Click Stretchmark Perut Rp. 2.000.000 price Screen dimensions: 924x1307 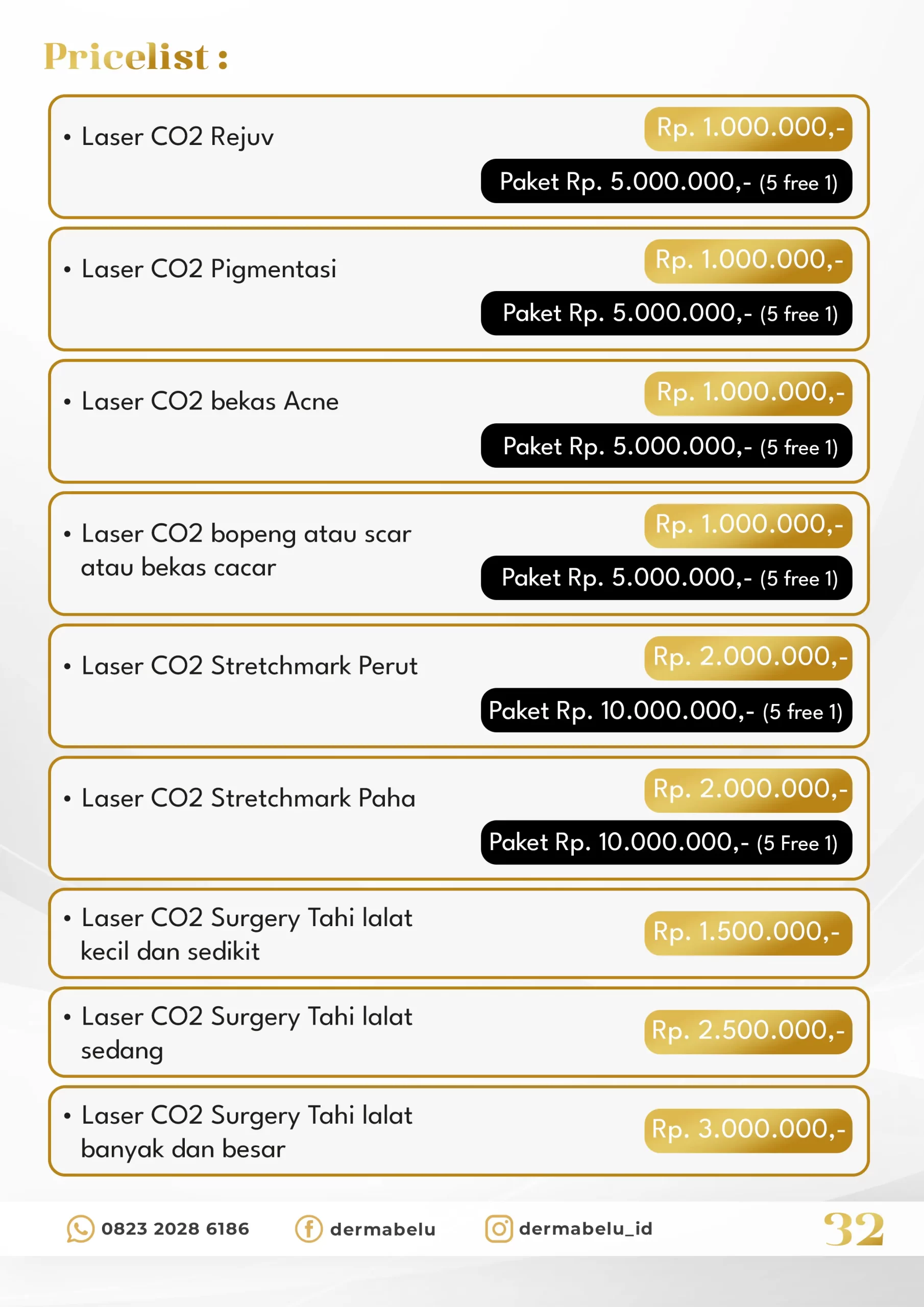[x=748, y=658]
